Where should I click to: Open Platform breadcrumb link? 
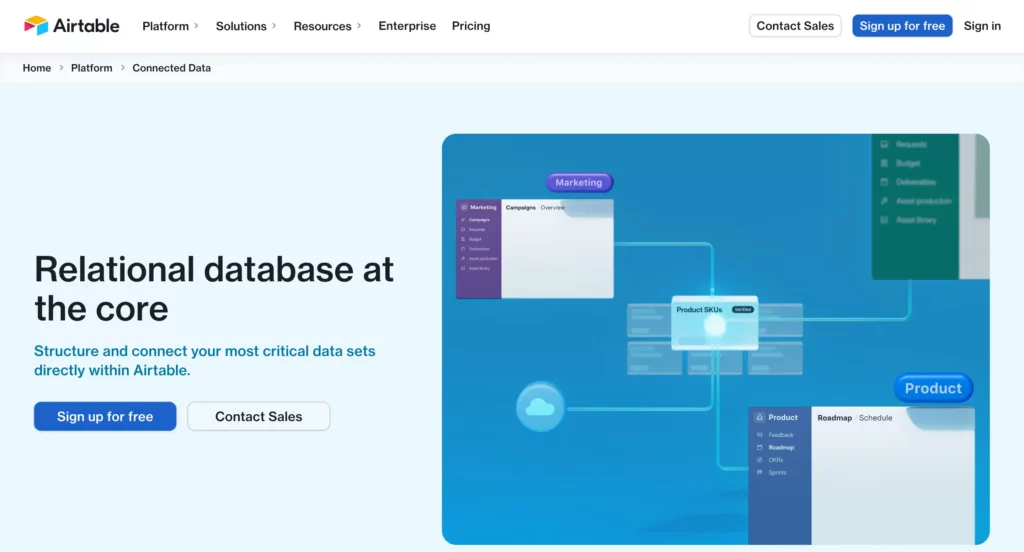pos(91,68)
